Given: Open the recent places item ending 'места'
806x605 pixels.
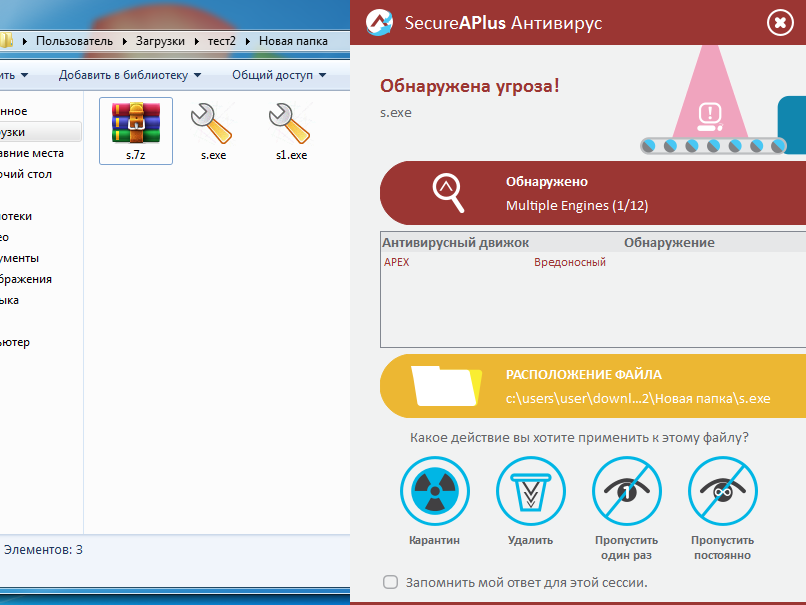Looking at the screenshot, I should (x=32, y=153).
